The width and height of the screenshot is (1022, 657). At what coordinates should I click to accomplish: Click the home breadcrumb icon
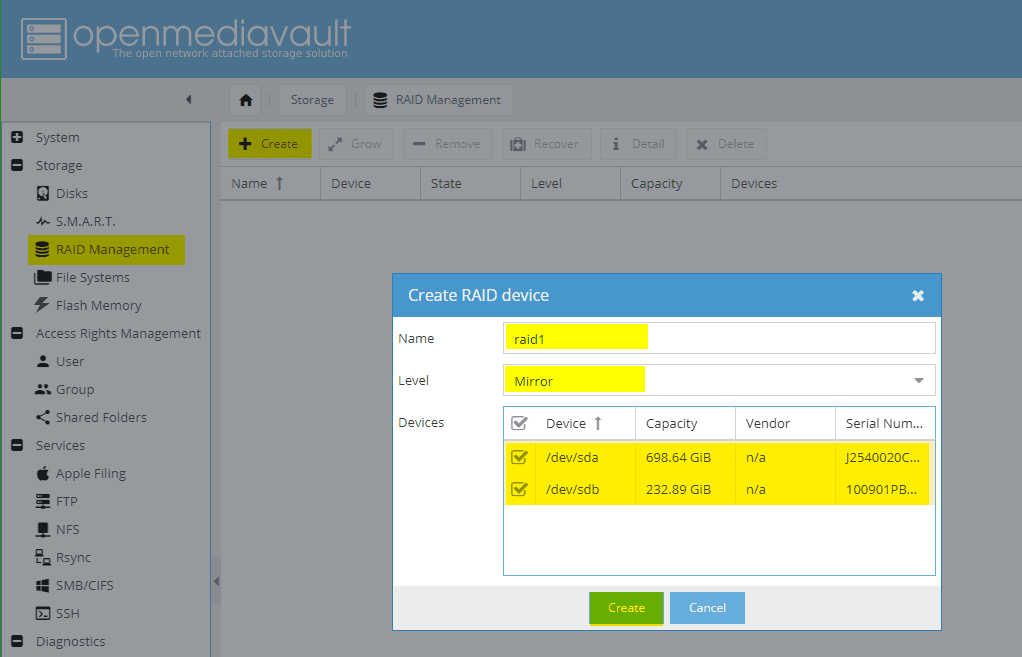tap(245, 99)
